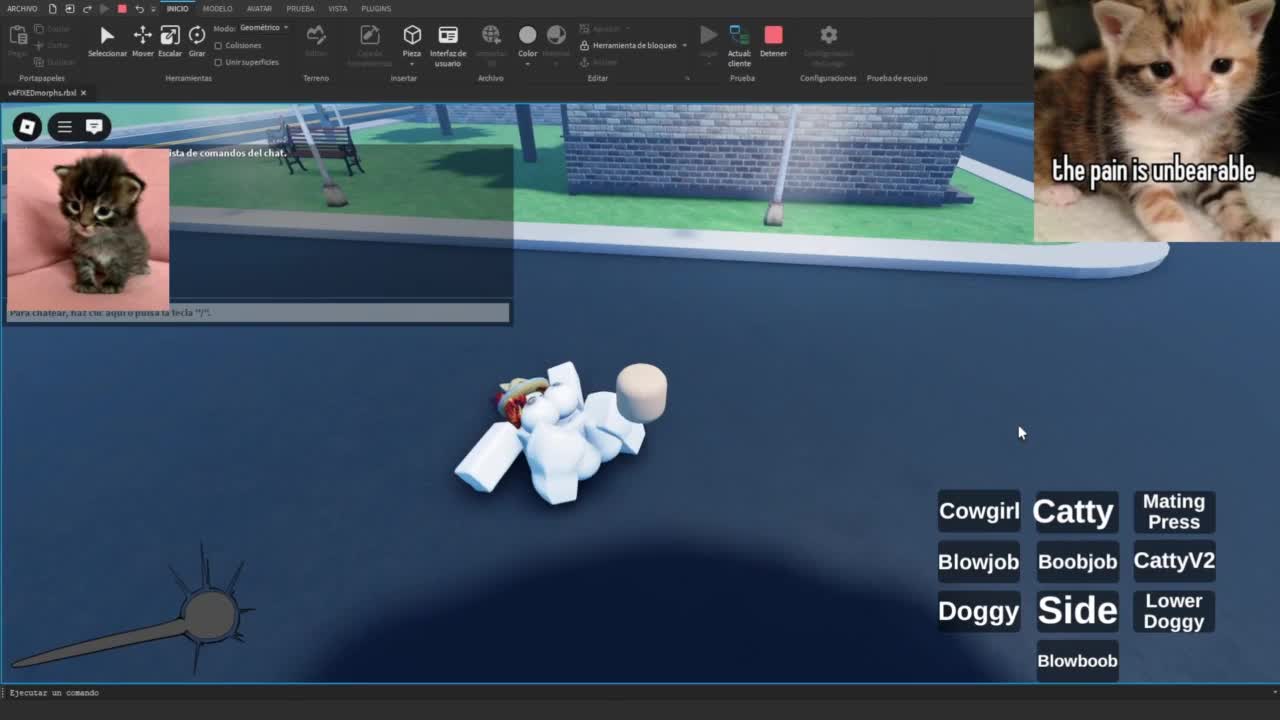
Task: Open the ARCHIVO menu
Action: click(22, 9)
